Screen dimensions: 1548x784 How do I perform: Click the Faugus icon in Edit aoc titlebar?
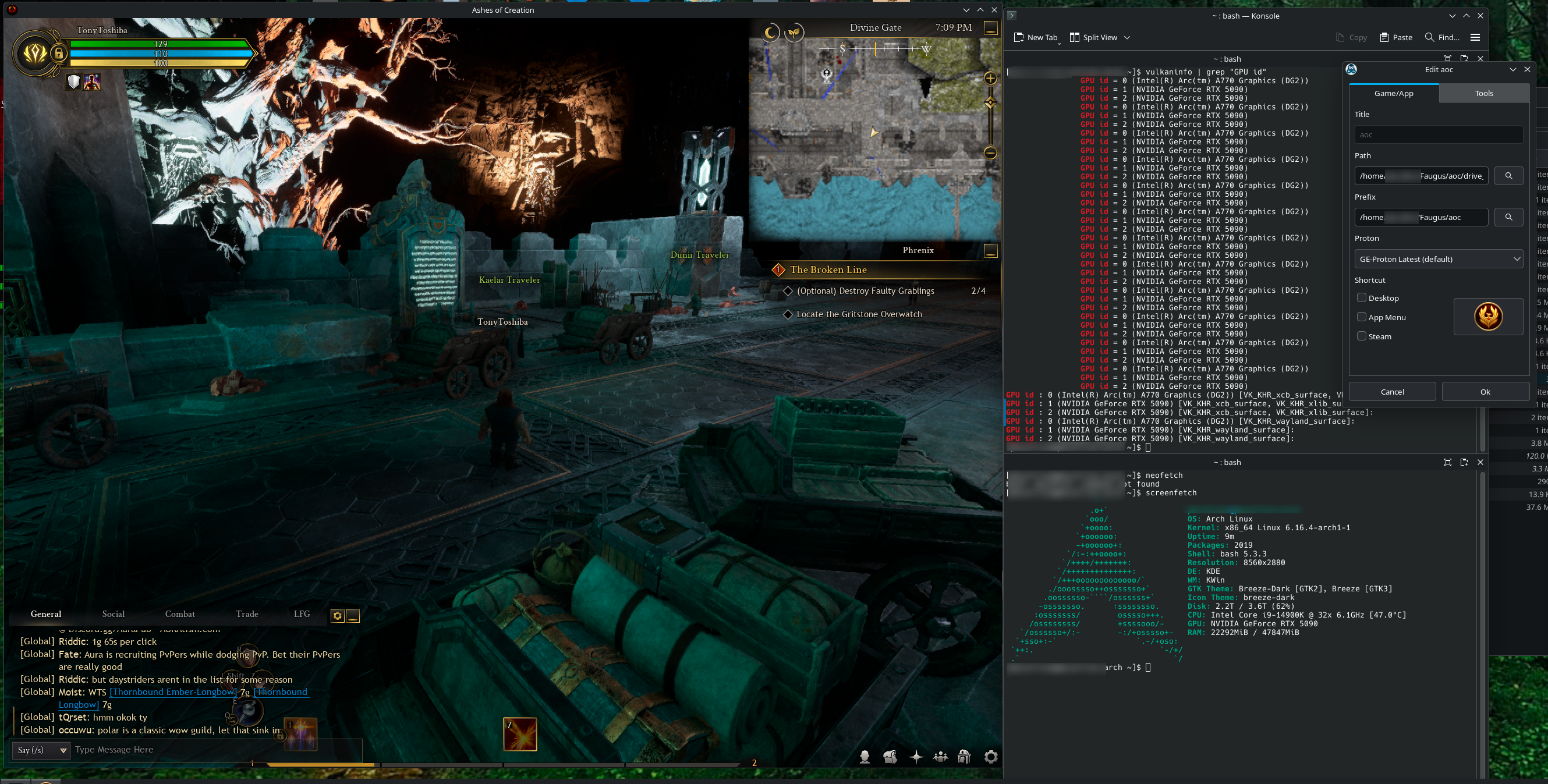[x=1351, y=69]
